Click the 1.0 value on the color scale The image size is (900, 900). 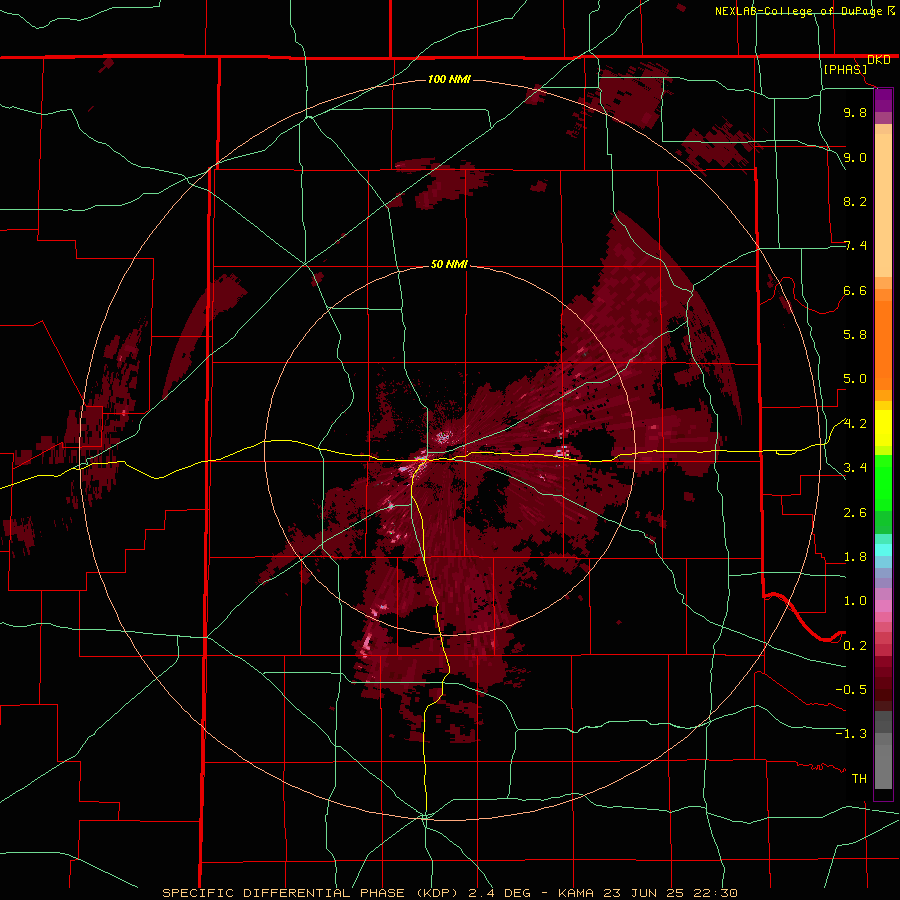(x=855, y=601)
